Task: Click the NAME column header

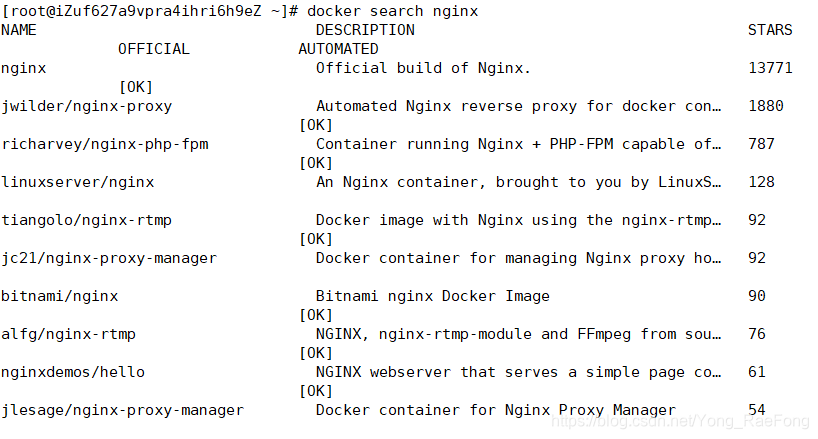Action: [x=19, y=30]
